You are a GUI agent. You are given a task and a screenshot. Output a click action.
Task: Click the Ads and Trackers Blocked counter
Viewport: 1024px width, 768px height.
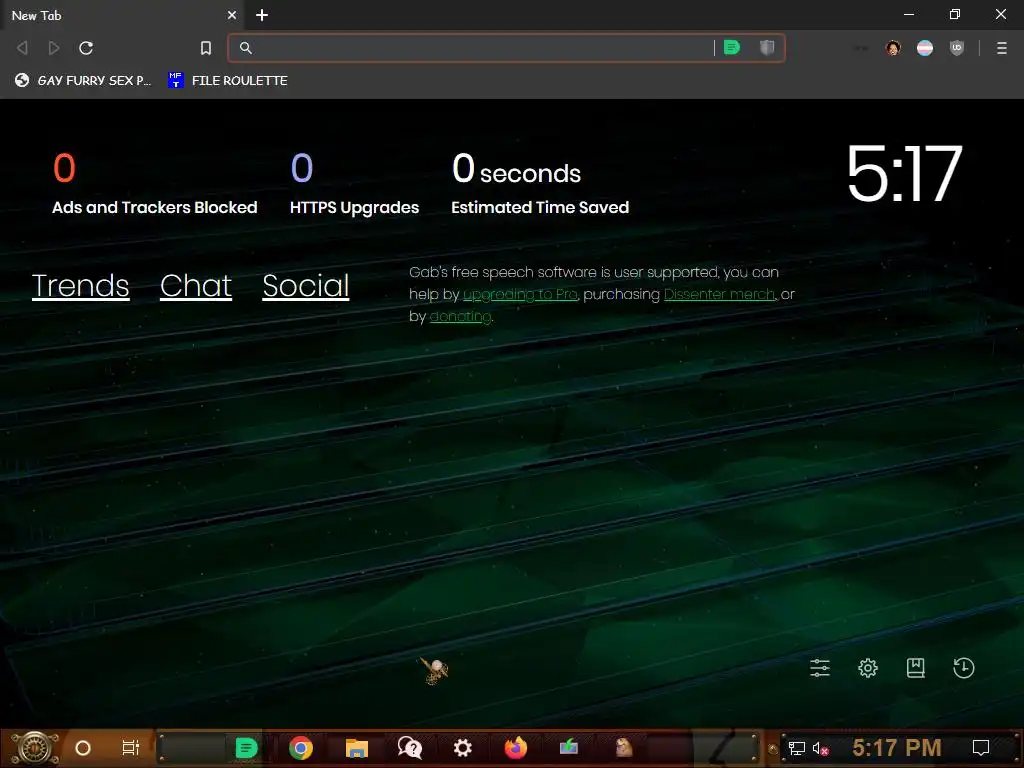[x=155, y=184]
